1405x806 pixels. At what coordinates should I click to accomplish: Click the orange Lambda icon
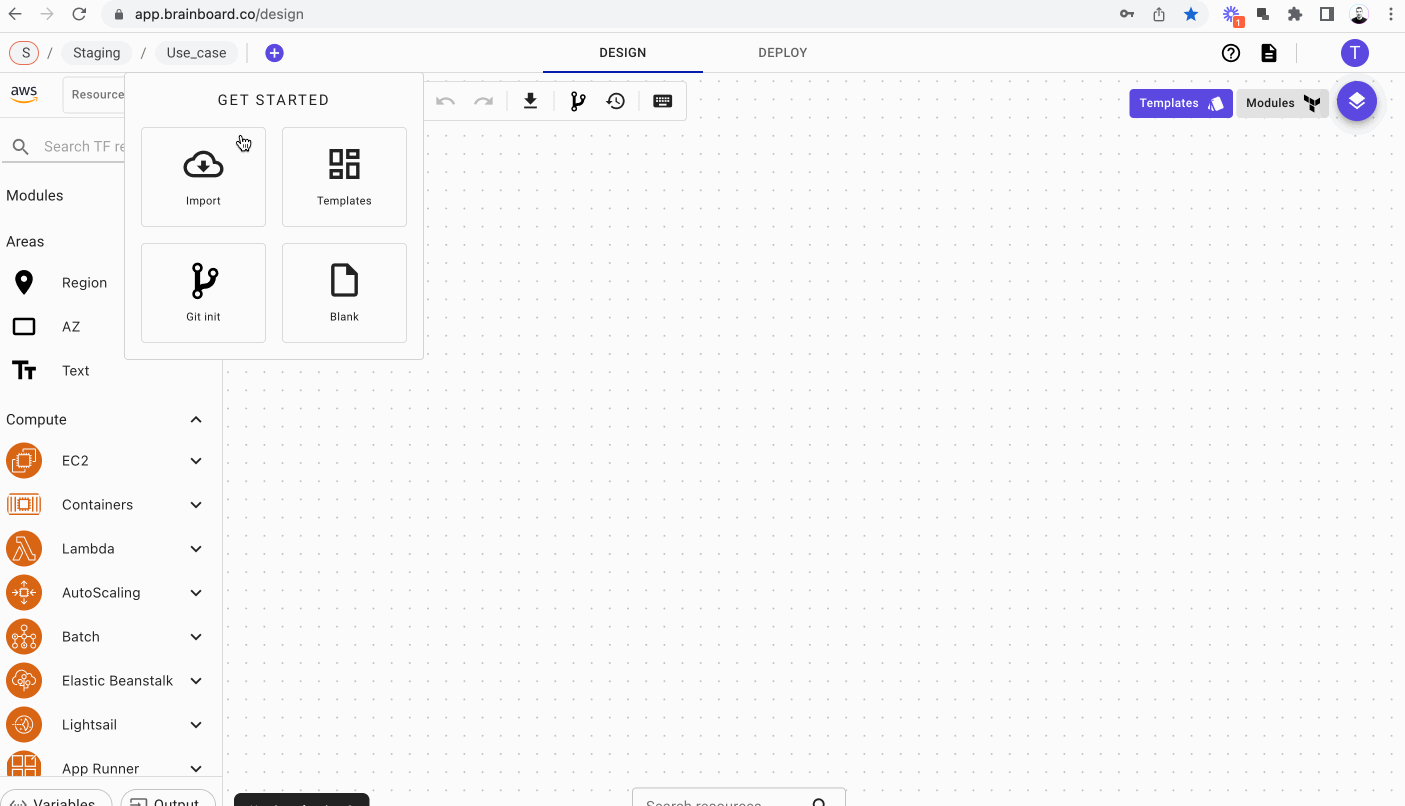point(24,549)
